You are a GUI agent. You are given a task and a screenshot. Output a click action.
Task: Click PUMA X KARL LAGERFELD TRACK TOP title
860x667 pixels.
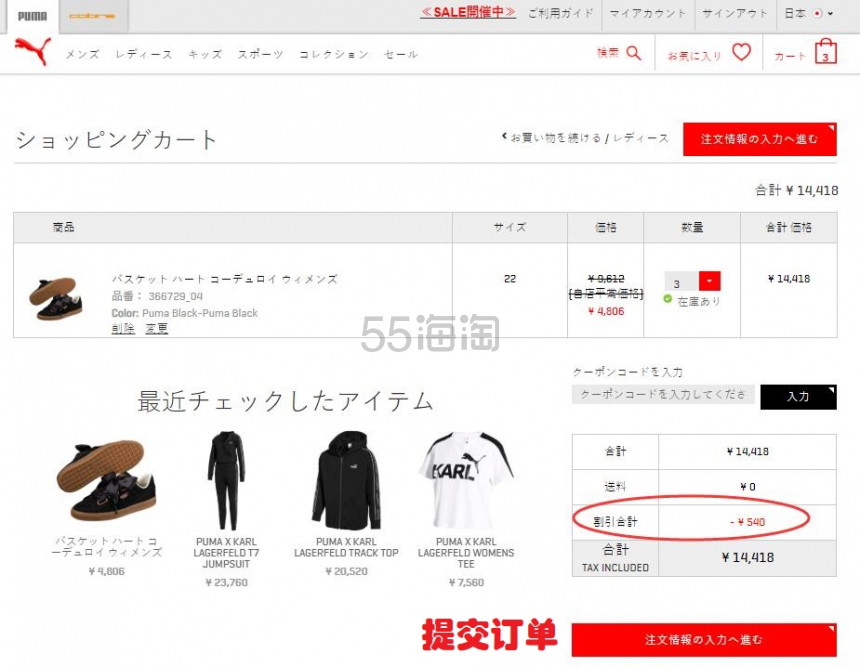tap(346, 547)
